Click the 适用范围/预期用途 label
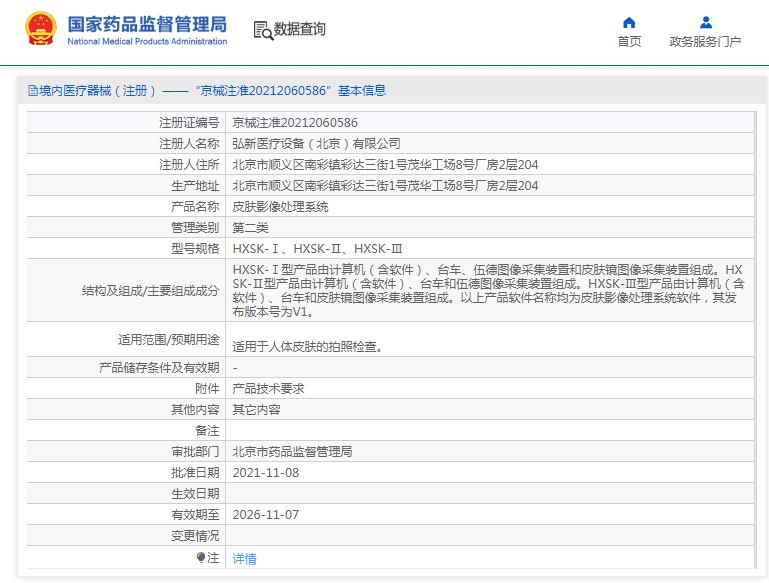 (169, 340)
